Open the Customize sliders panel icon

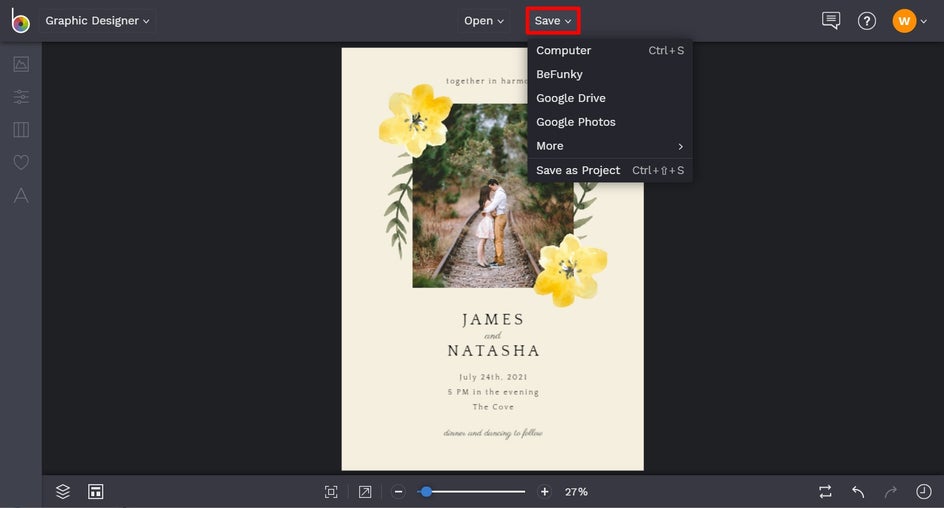coord(21,97)
